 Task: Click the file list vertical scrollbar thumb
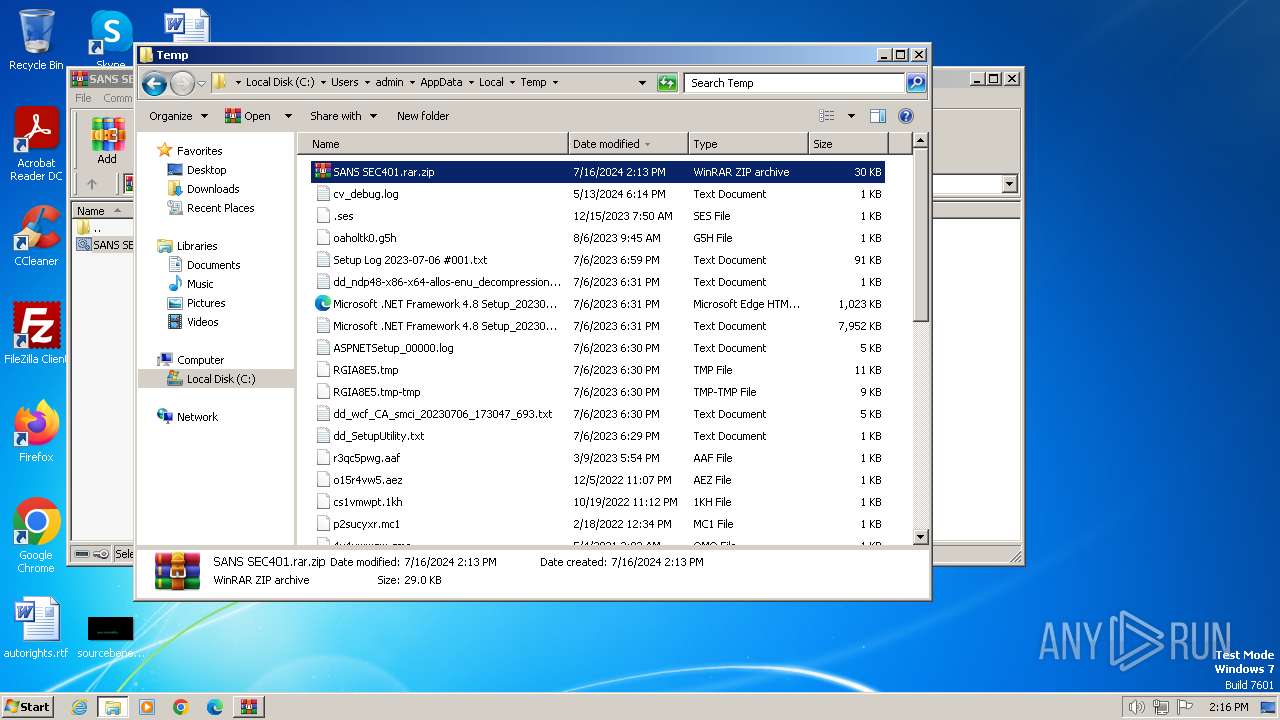pyautogui.click(x=921, y=236)
